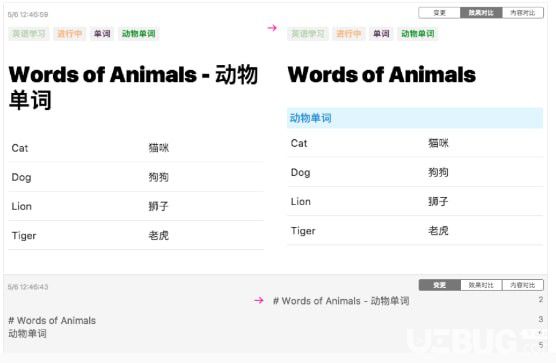Switch 12:46:43 entry to 效果对比 tab
This screenshot has height=363, width=556.
pyautogui.click(x=481, y=285)
